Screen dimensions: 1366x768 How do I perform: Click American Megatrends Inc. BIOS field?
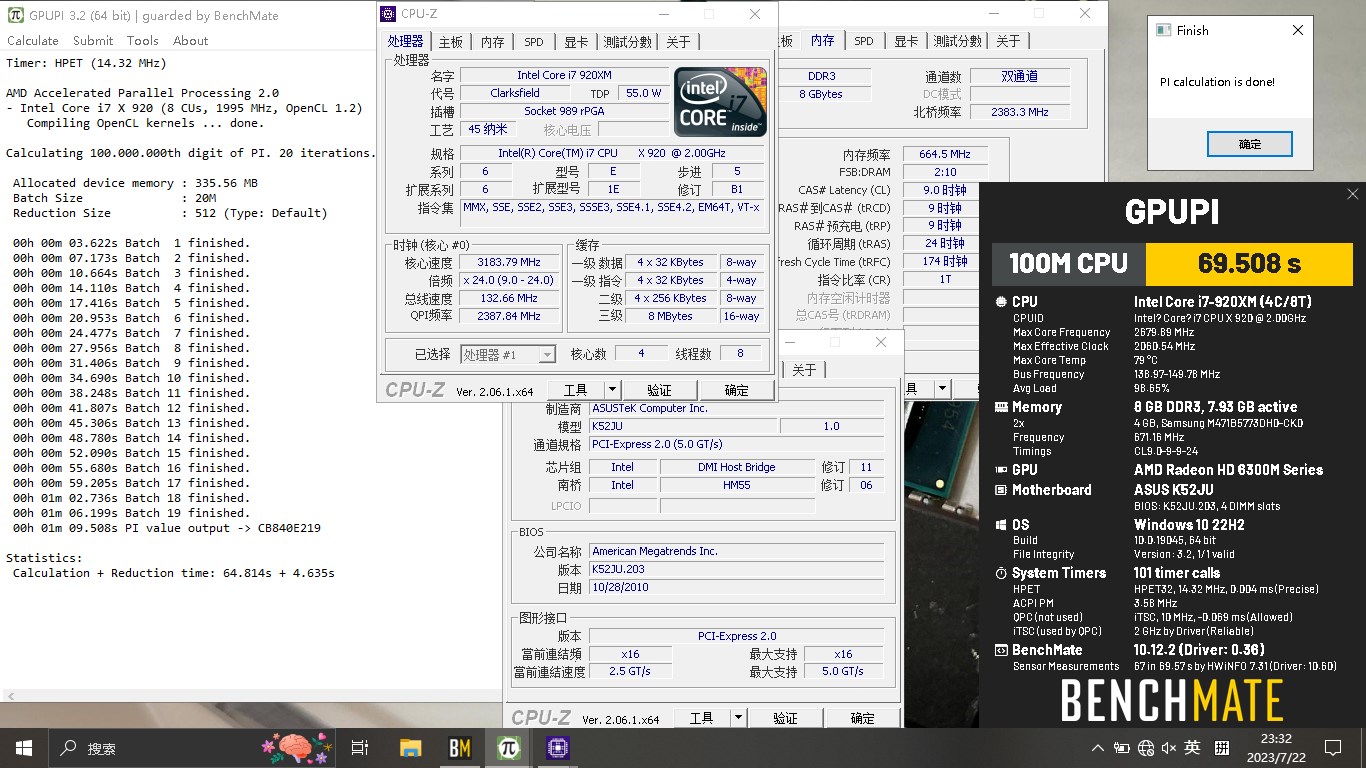pos(736,551)
